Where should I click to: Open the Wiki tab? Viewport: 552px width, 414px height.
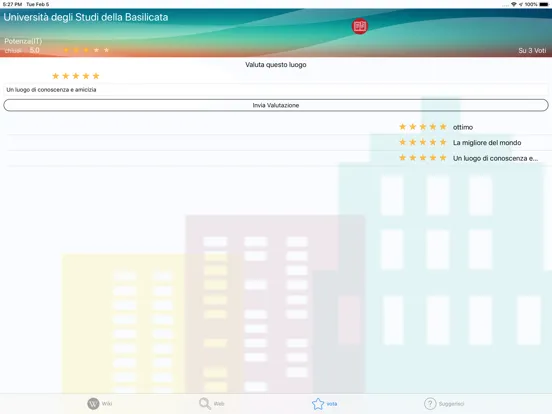click(x=100, y=403)
